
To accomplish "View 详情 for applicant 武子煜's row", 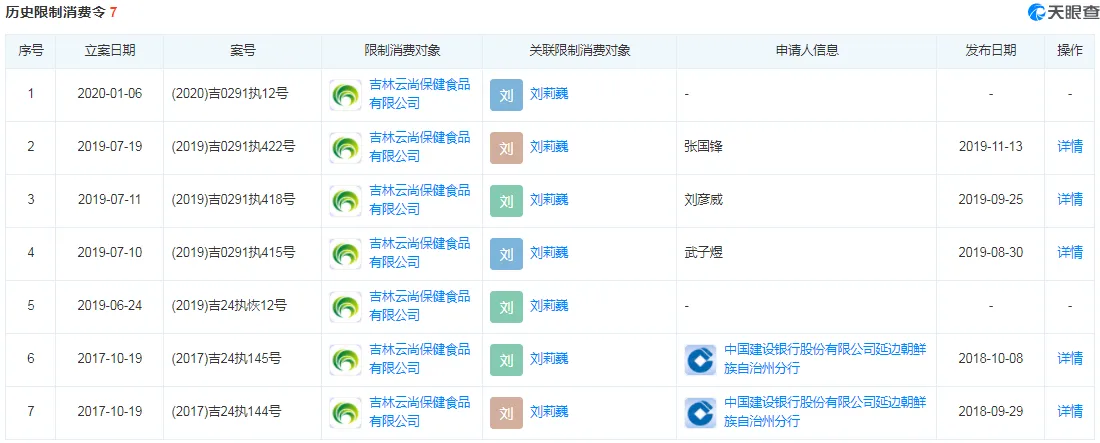I will pyautogui.click(x=1070, y=252).
